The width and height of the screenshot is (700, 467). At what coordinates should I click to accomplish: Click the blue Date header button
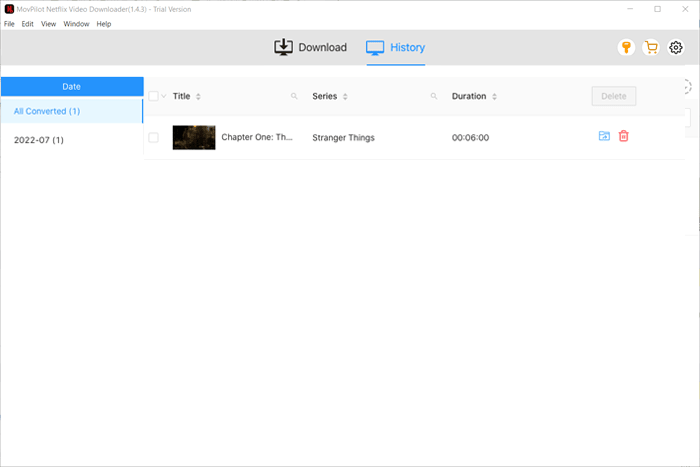click(x=72, y=87)
